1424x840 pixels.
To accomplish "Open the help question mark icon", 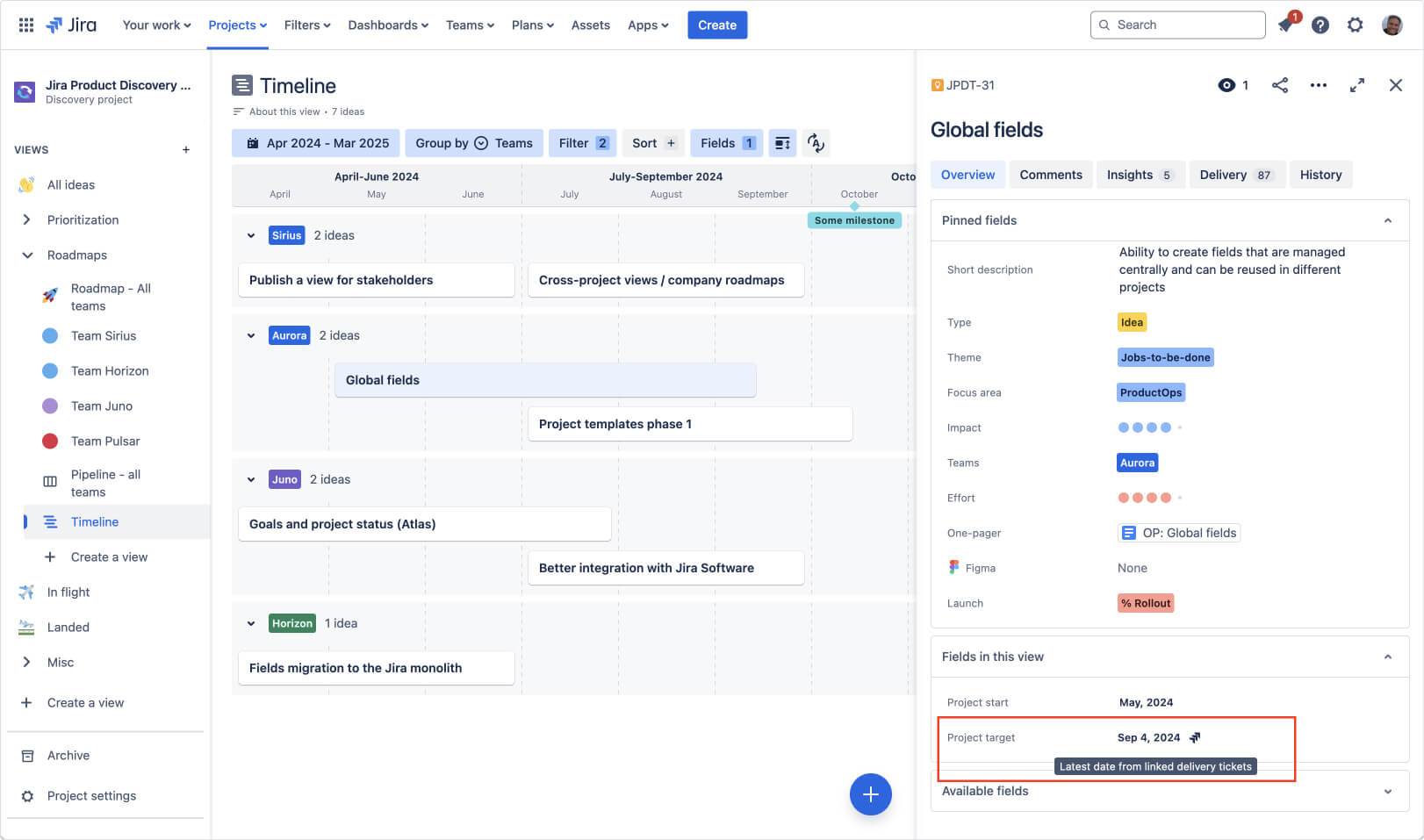I will 1320,25.
